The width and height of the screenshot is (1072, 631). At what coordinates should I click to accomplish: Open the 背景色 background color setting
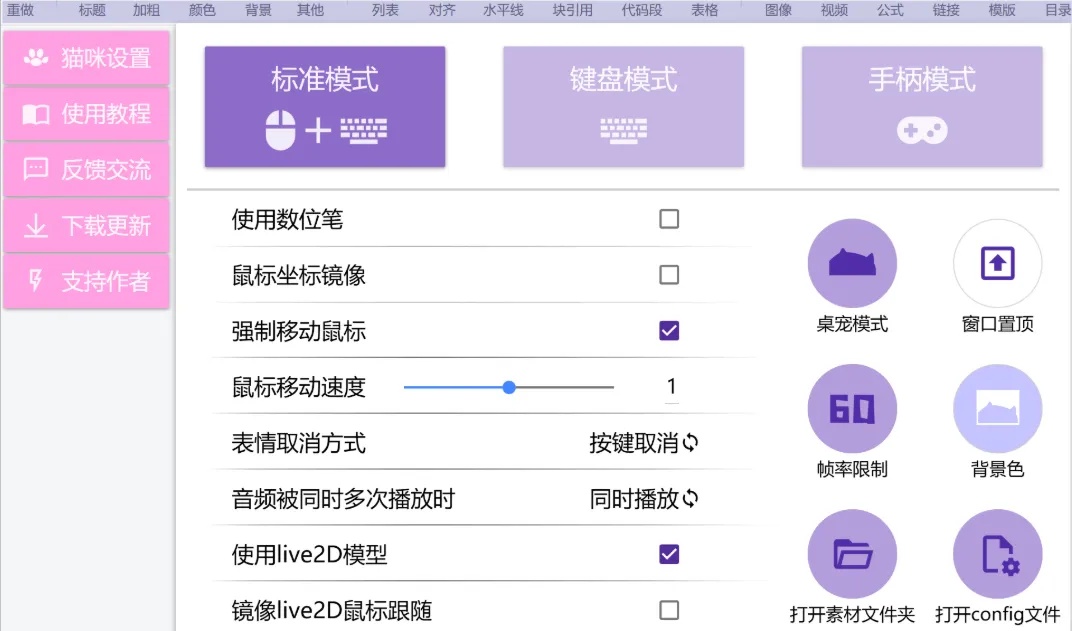point(997,408)
